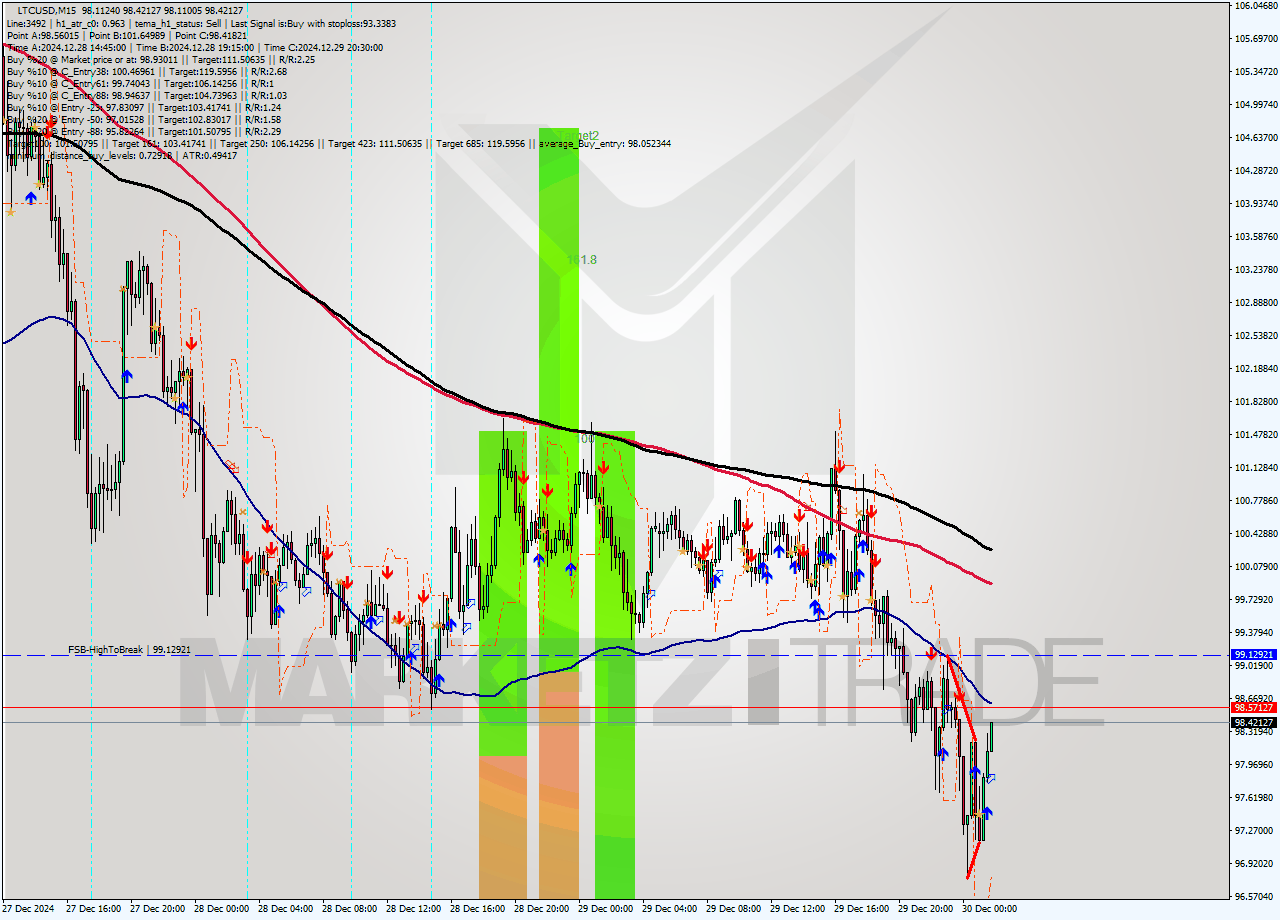Screen dimensions: 1280x920
Task: Click the '161.8' Fibonacci level label
Action: [582, 260]
